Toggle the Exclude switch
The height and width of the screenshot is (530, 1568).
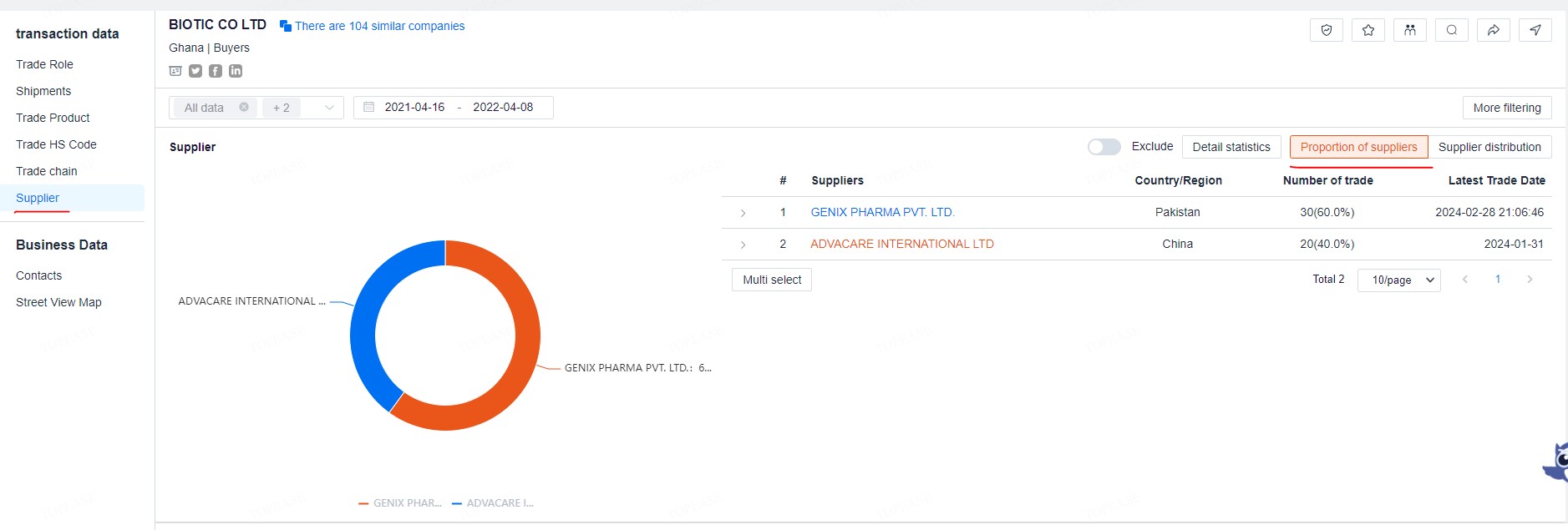point(1104,147)
